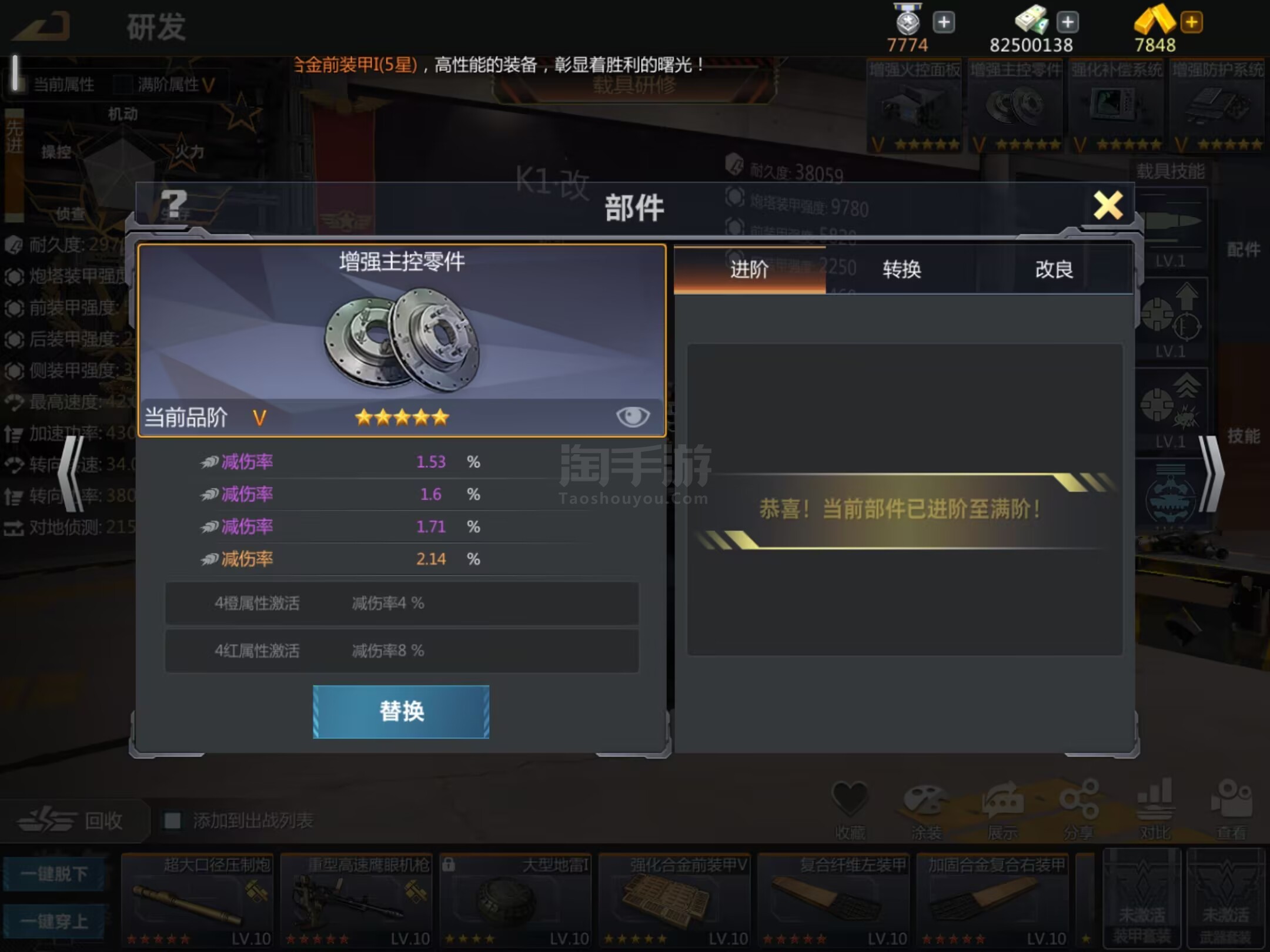1270x952 pixels.
Task: Click the blue 替换 button
Action: tap(401, 711)
